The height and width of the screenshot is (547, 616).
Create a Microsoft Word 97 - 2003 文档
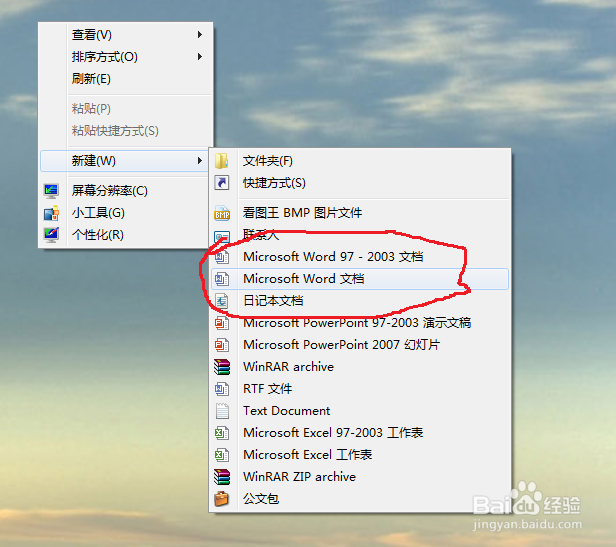[x=360, y=257]
